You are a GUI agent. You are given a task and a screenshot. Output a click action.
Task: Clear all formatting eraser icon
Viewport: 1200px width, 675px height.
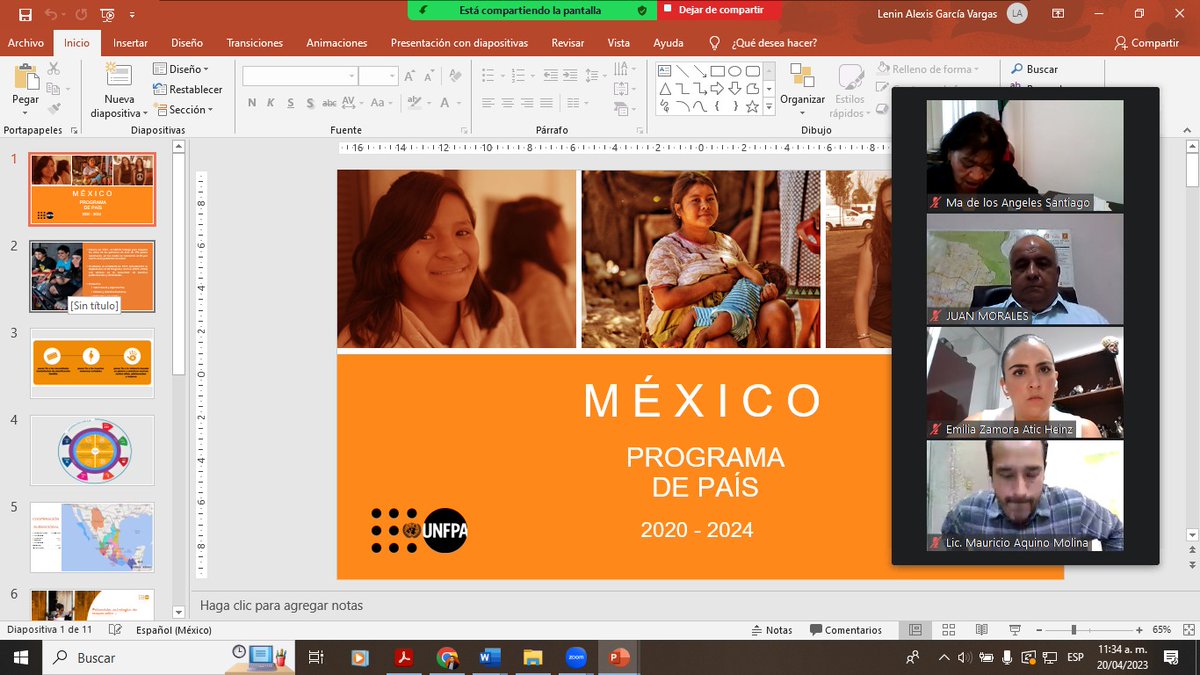pos(456,76)
